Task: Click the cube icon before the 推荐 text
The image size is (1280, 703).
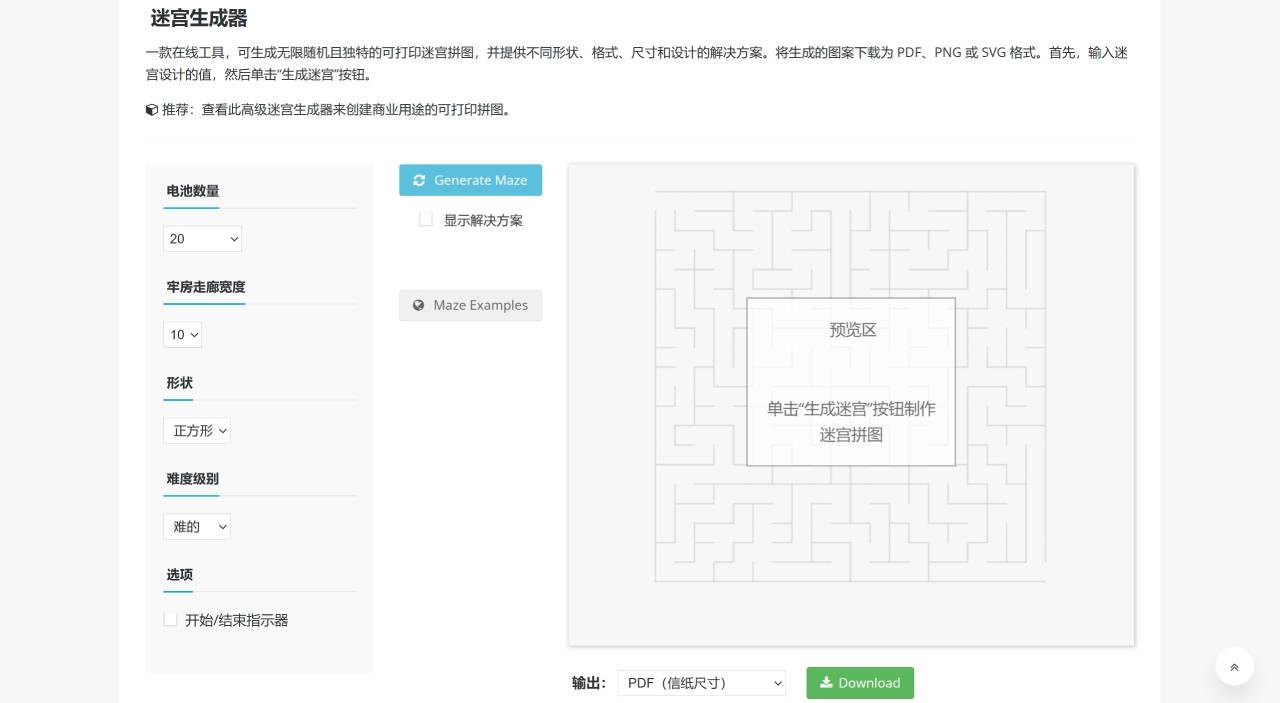Action: [152, 110]
